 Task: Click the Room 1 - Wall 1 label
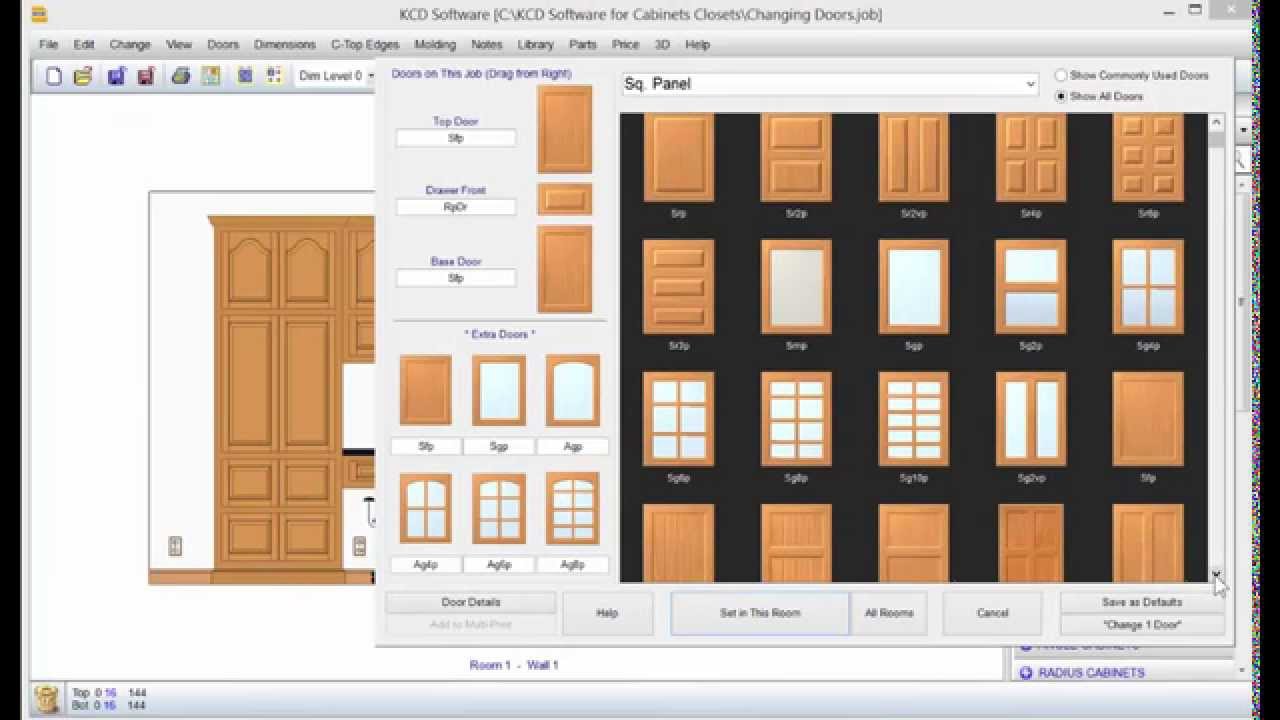514,665
